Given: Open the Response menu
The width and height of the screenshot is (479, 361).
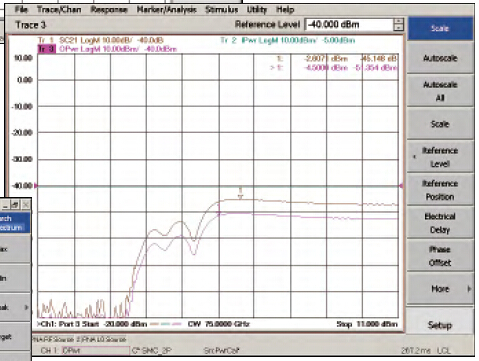Looking at the screenshot, I should (x=109, y=10).
